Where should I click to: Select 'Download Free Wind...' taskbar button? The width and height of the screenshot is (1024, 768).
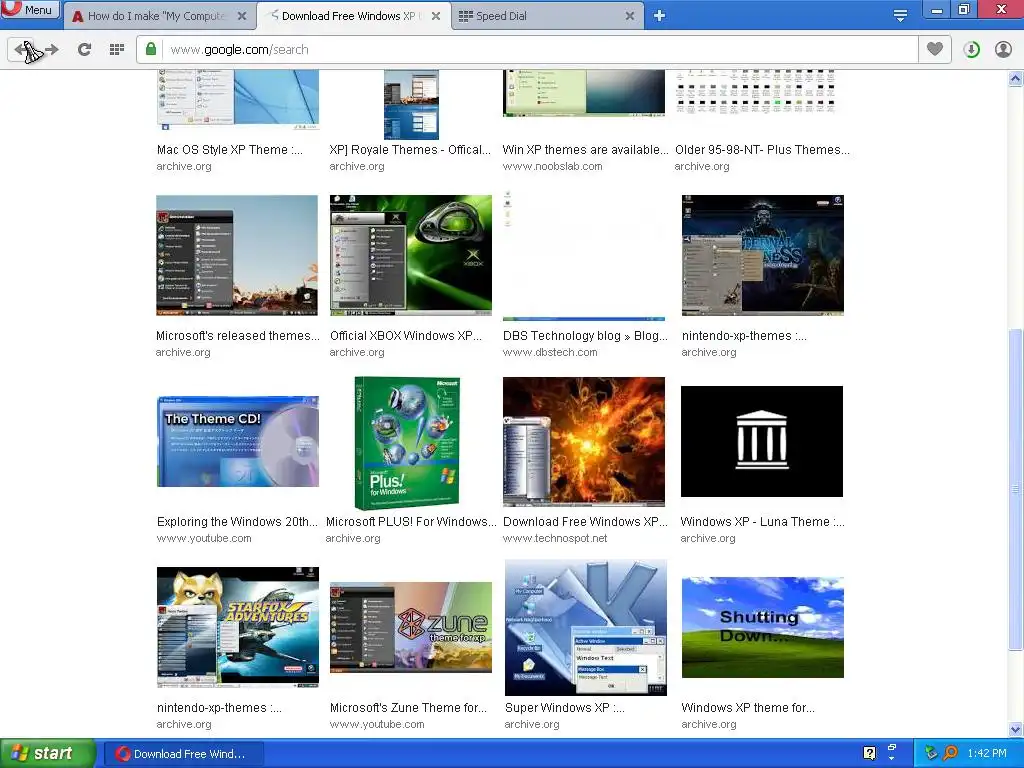pos(183,754)
